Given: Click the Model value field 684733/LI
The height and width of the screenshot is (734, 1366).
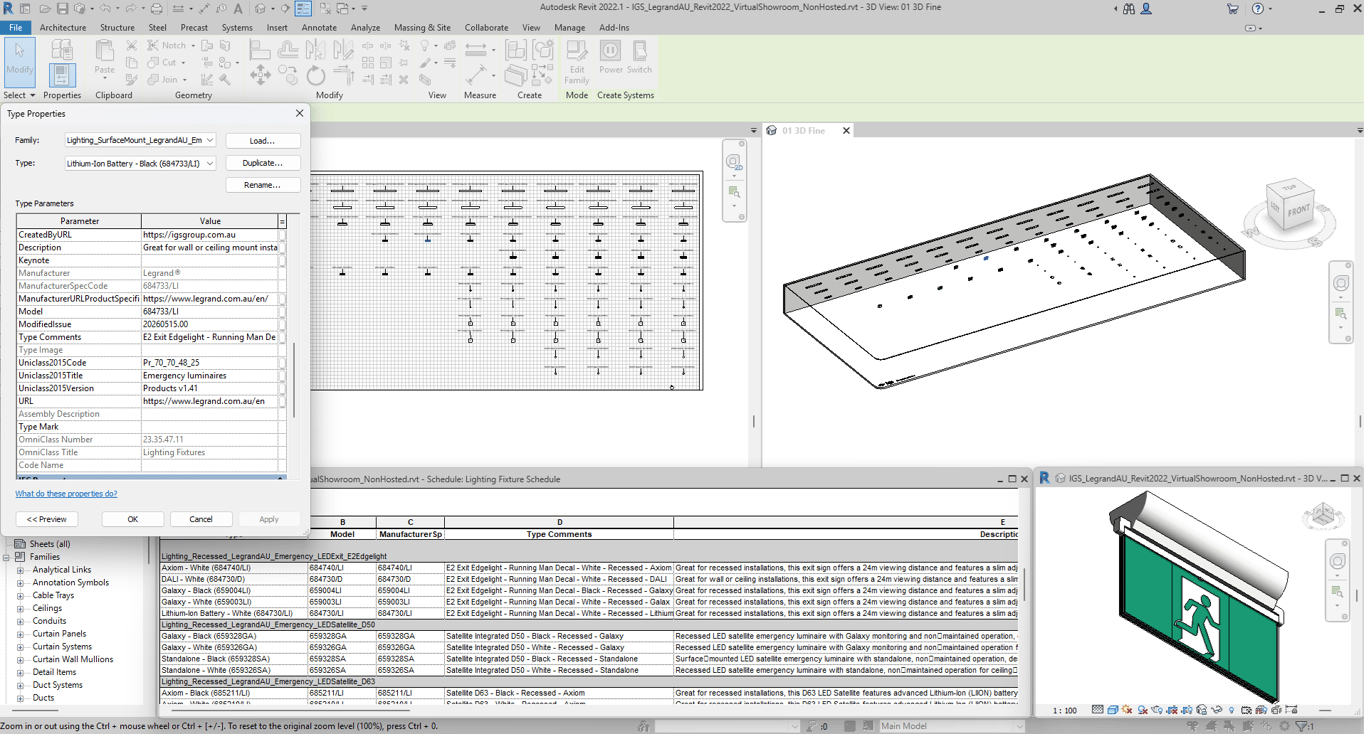Looking at the screenshot, I should [209, 312].
